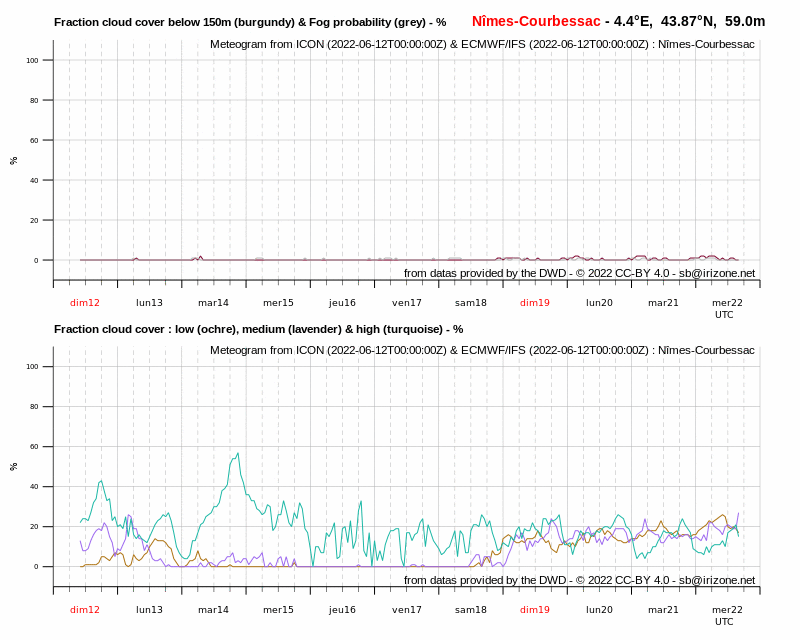
Task: Click red 'dim19' under the upper chart
Action: (x=535, y=303)
